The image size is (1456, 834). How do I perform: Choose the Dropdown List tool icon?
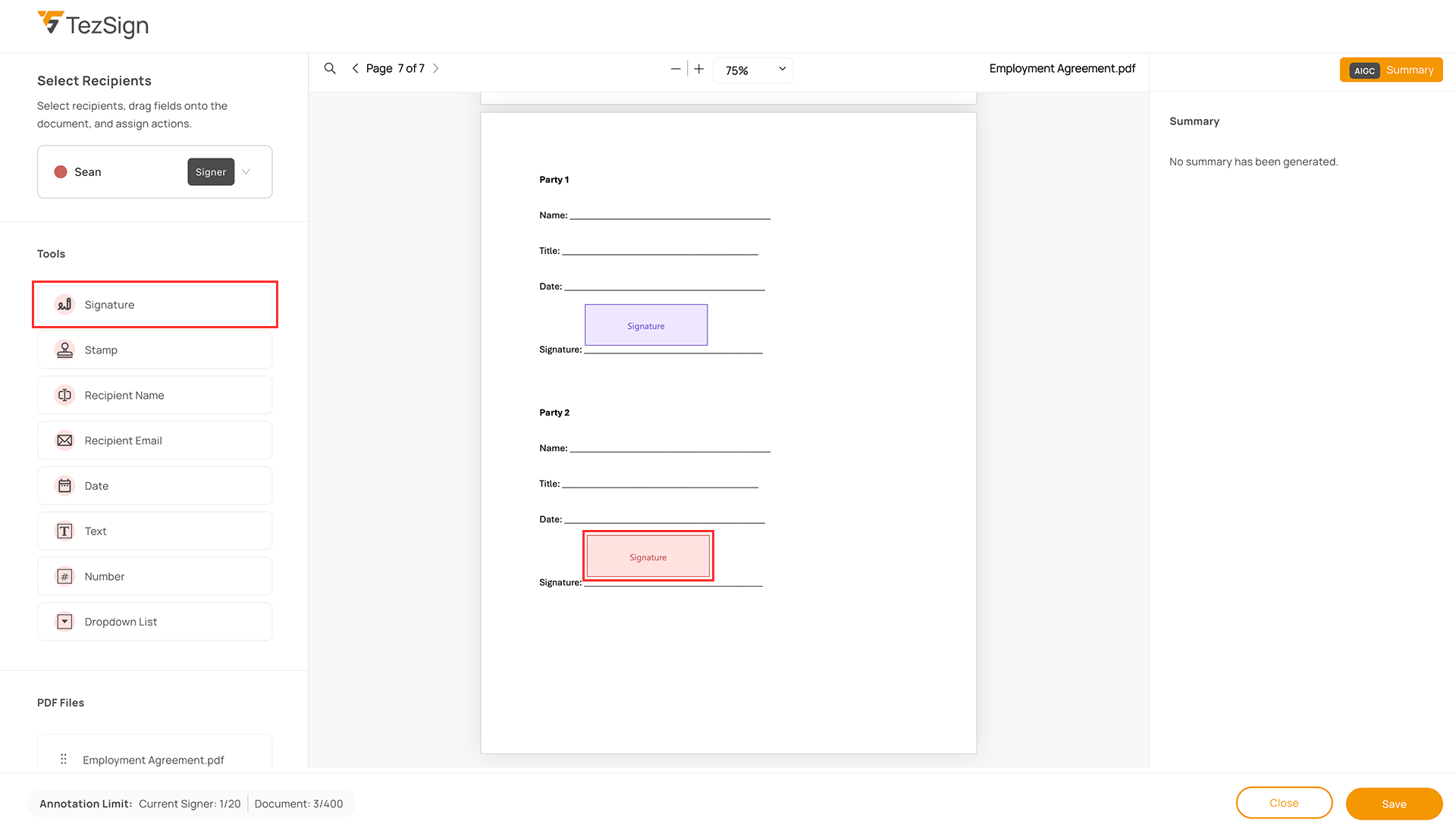click(65, 622)
